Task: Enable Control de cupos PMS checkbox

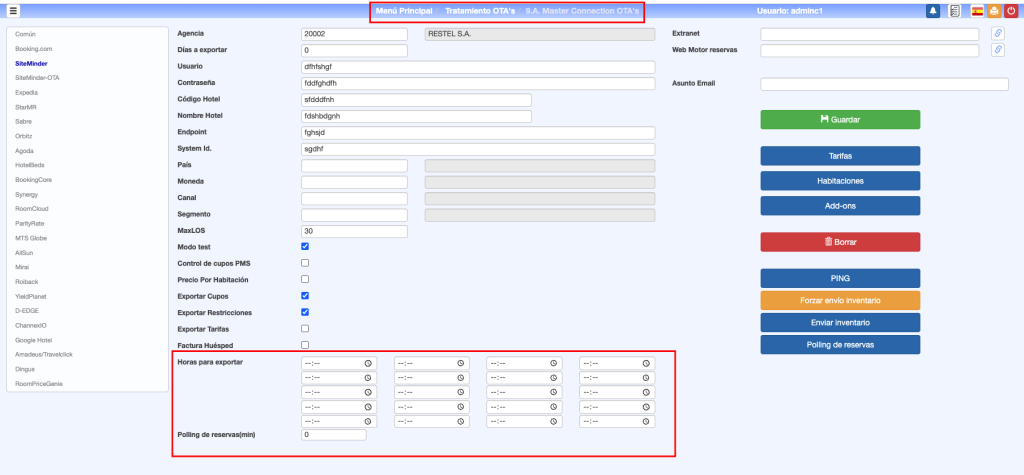Action: tap(305, 263)
